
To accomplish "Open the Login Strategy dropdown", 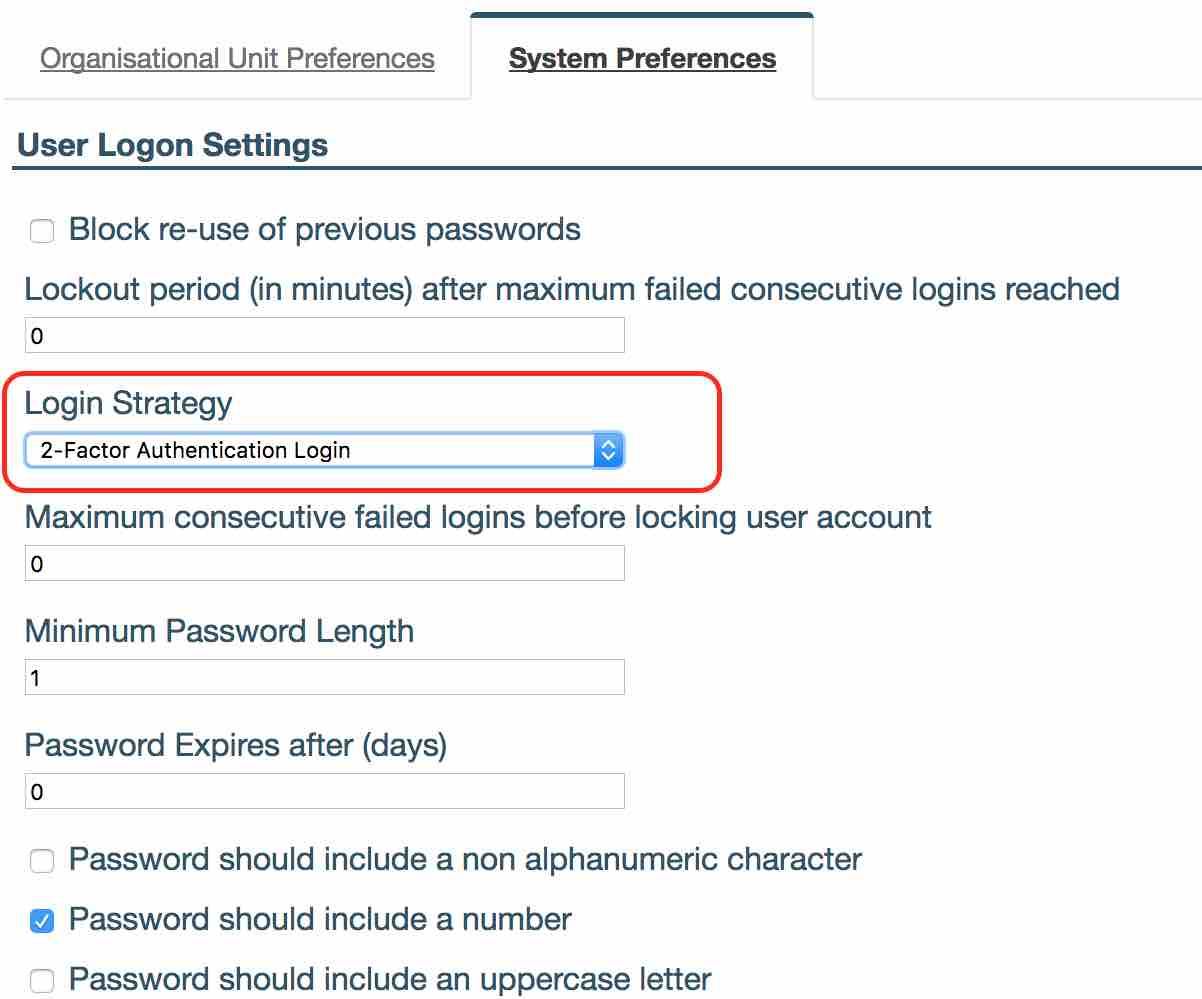I will click(x=324, y=450).
